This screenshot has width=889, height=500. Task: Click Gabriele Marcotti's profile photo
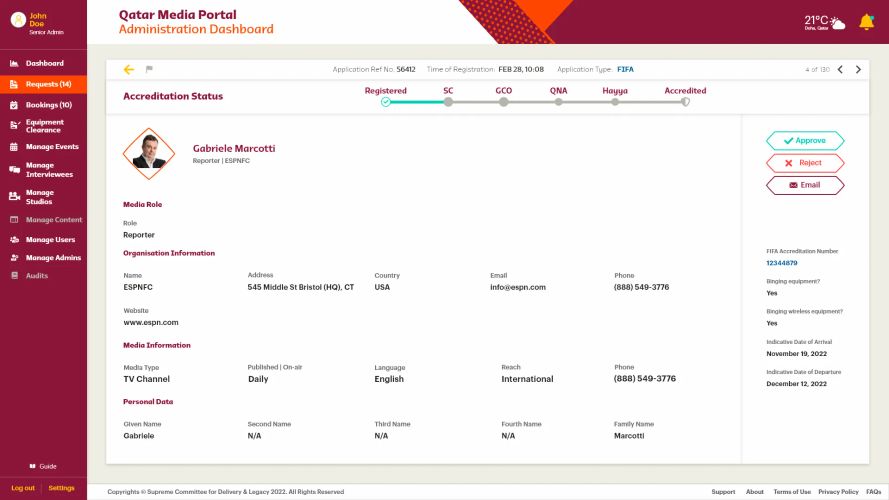click(149, 154)
